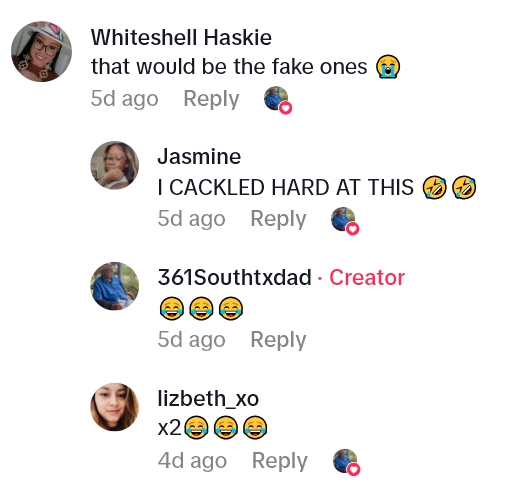Click the 'I CACKLED HARD AT THIS' comment text
The width and height of the screenshot is (513, 491).
point(285,187)
